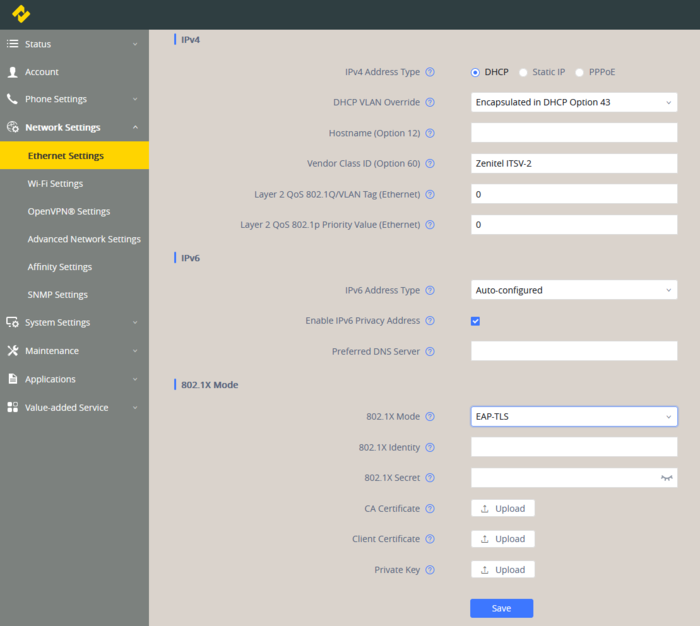Click the Save button

point(501,608)
